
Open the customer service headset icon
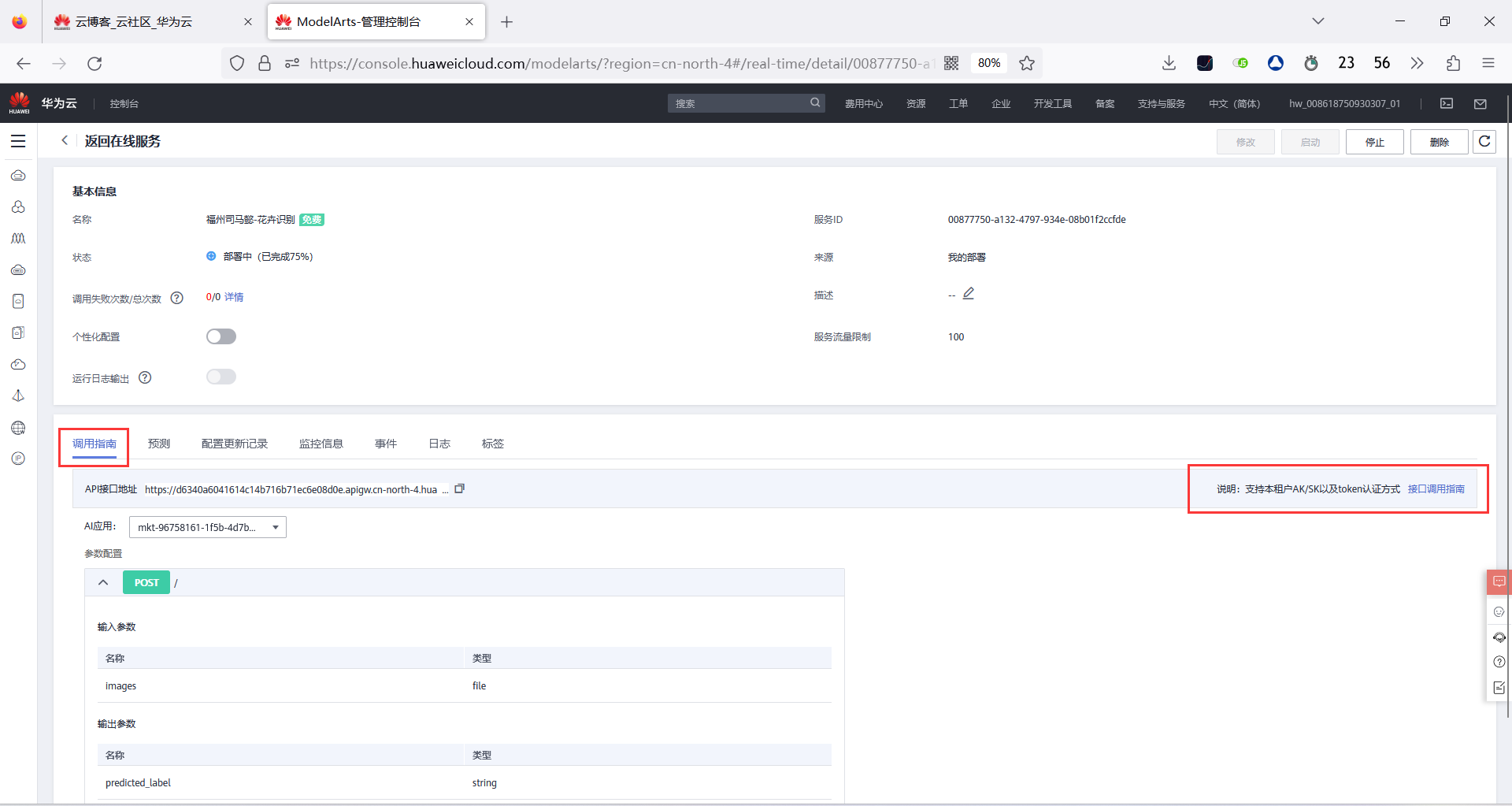1499,637
